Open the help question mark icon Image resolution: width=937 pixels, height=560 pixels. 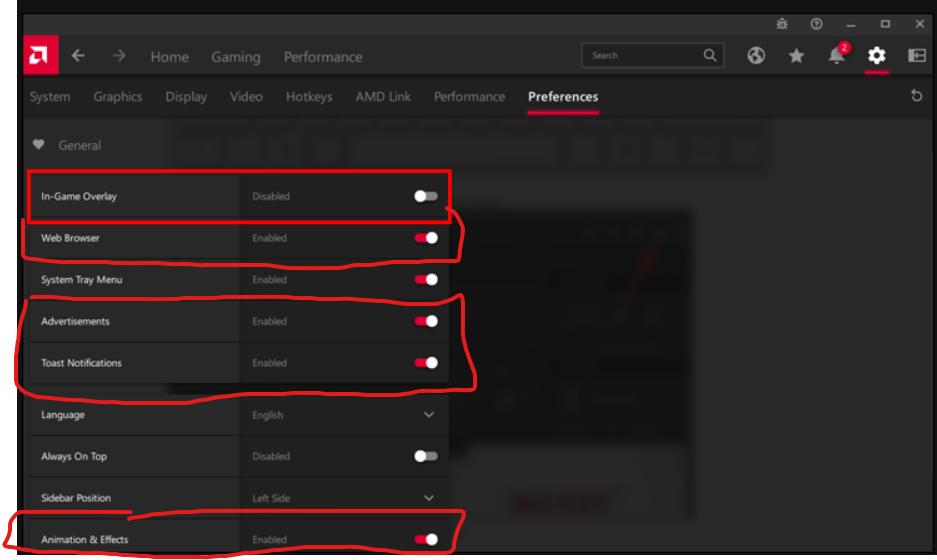click(816, 24)
